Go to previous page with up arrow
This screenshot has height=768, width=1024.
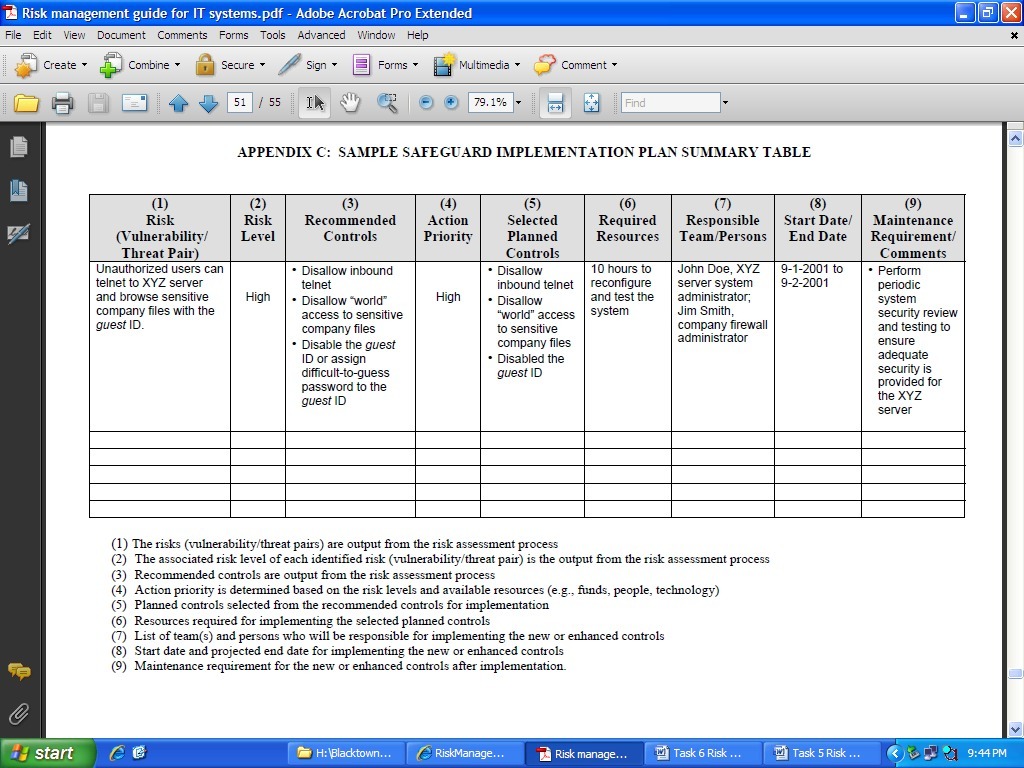pyautogui.click(x=178, y=103)
